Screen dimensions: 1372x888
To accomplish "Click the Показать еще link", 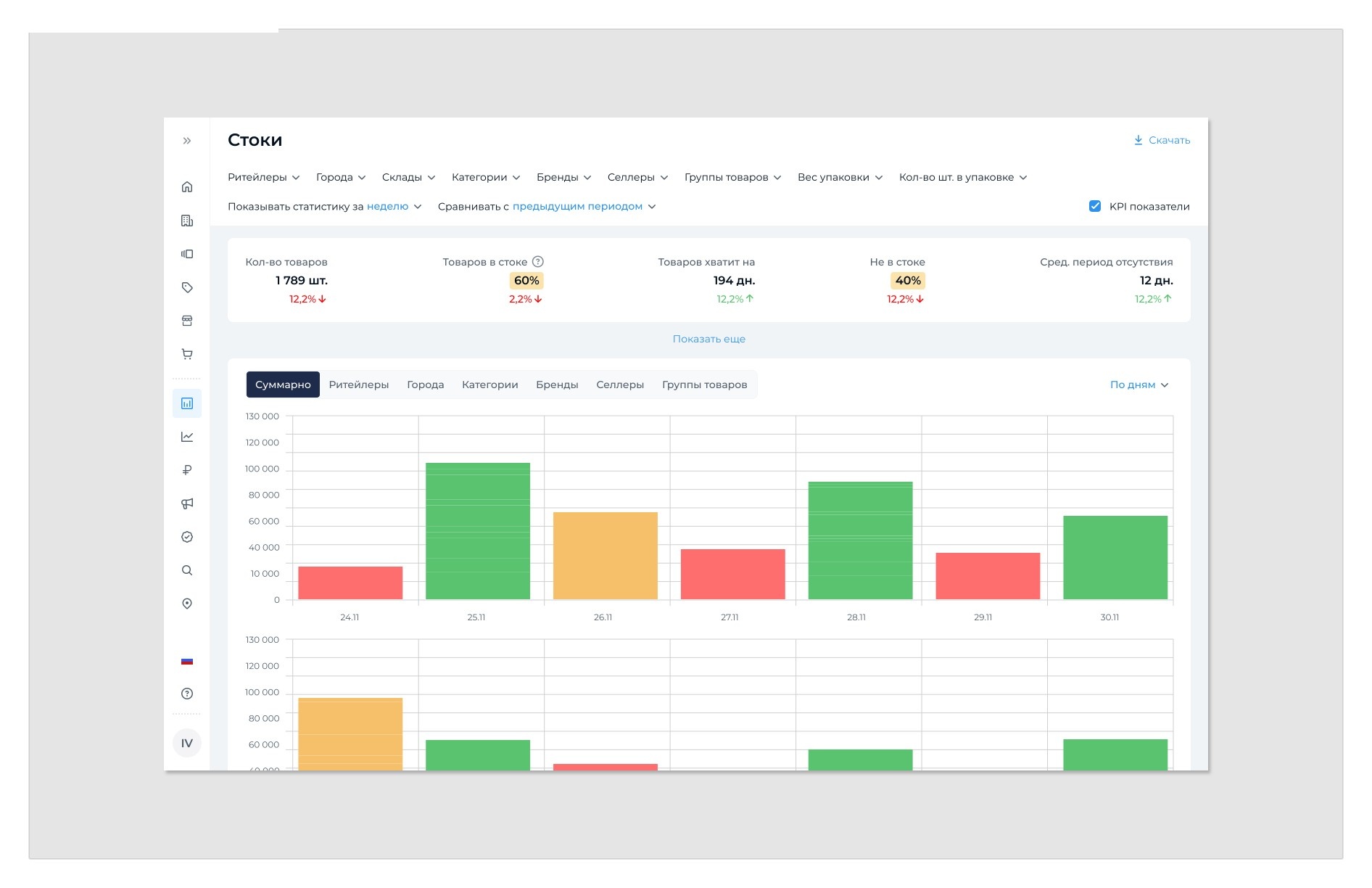I will [x=708, y=339].
